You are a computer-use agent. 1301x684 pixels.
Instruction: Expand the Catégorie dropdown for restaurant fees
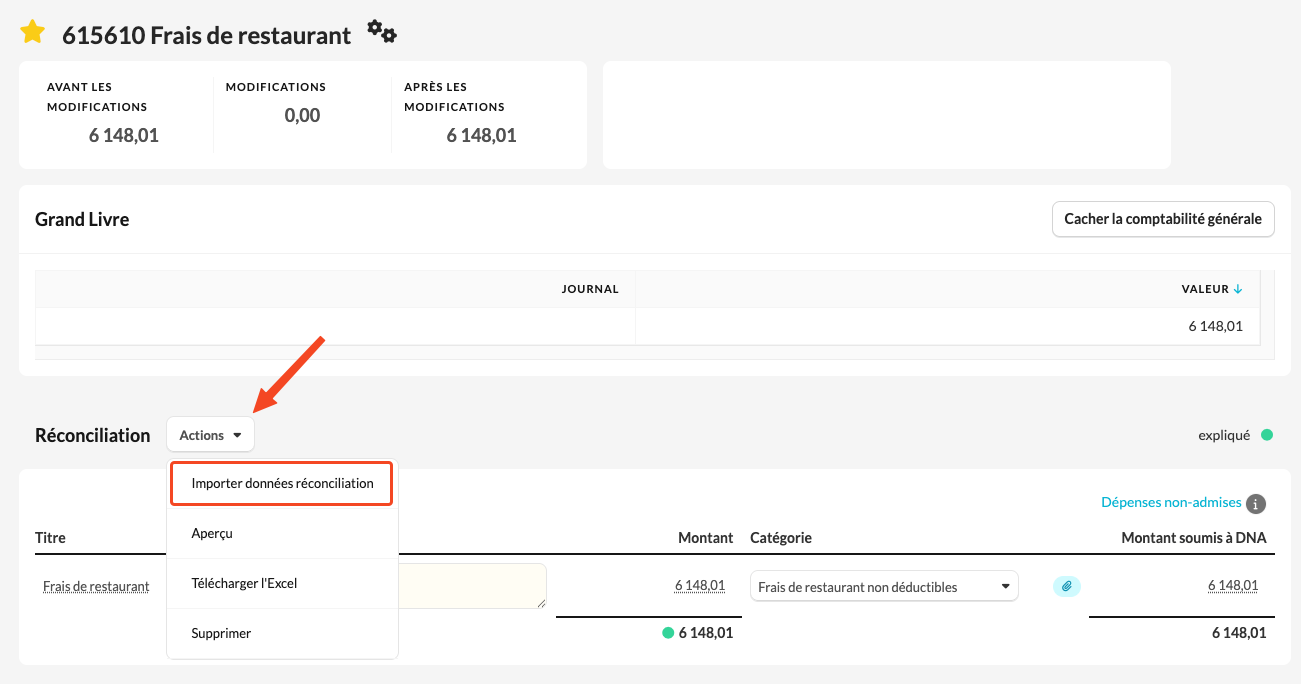(883, 587)
